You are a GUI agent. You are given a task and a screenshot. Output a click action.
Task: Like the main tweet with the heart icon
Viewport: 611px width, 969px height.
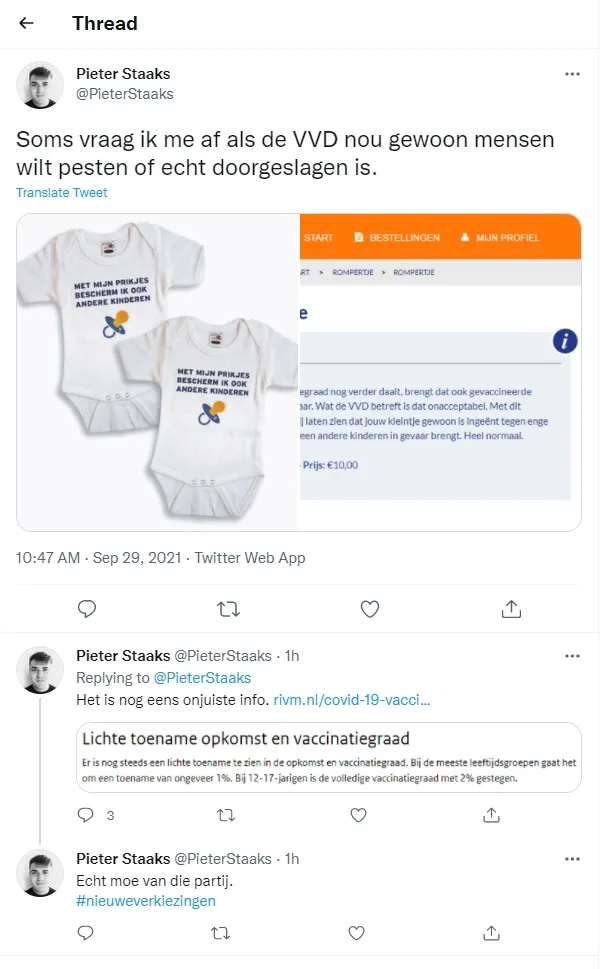pyautogui.click(x=369, y=608)
